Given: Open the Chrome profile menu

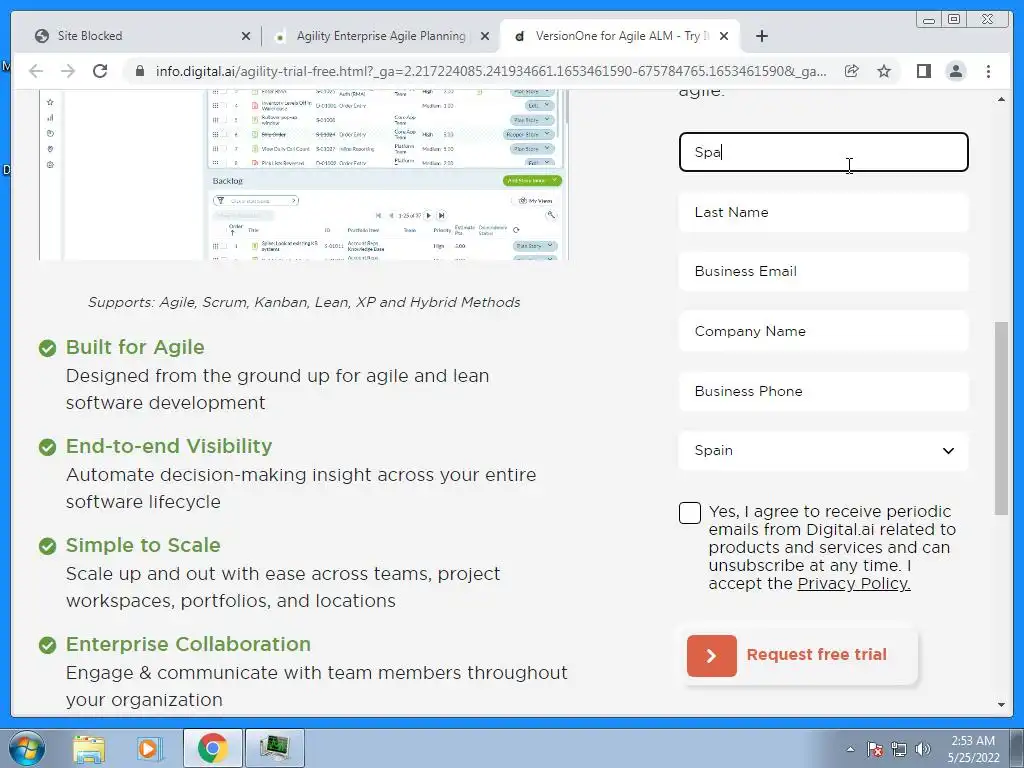Looking at the screenshot, I should (x=955, y=71).
